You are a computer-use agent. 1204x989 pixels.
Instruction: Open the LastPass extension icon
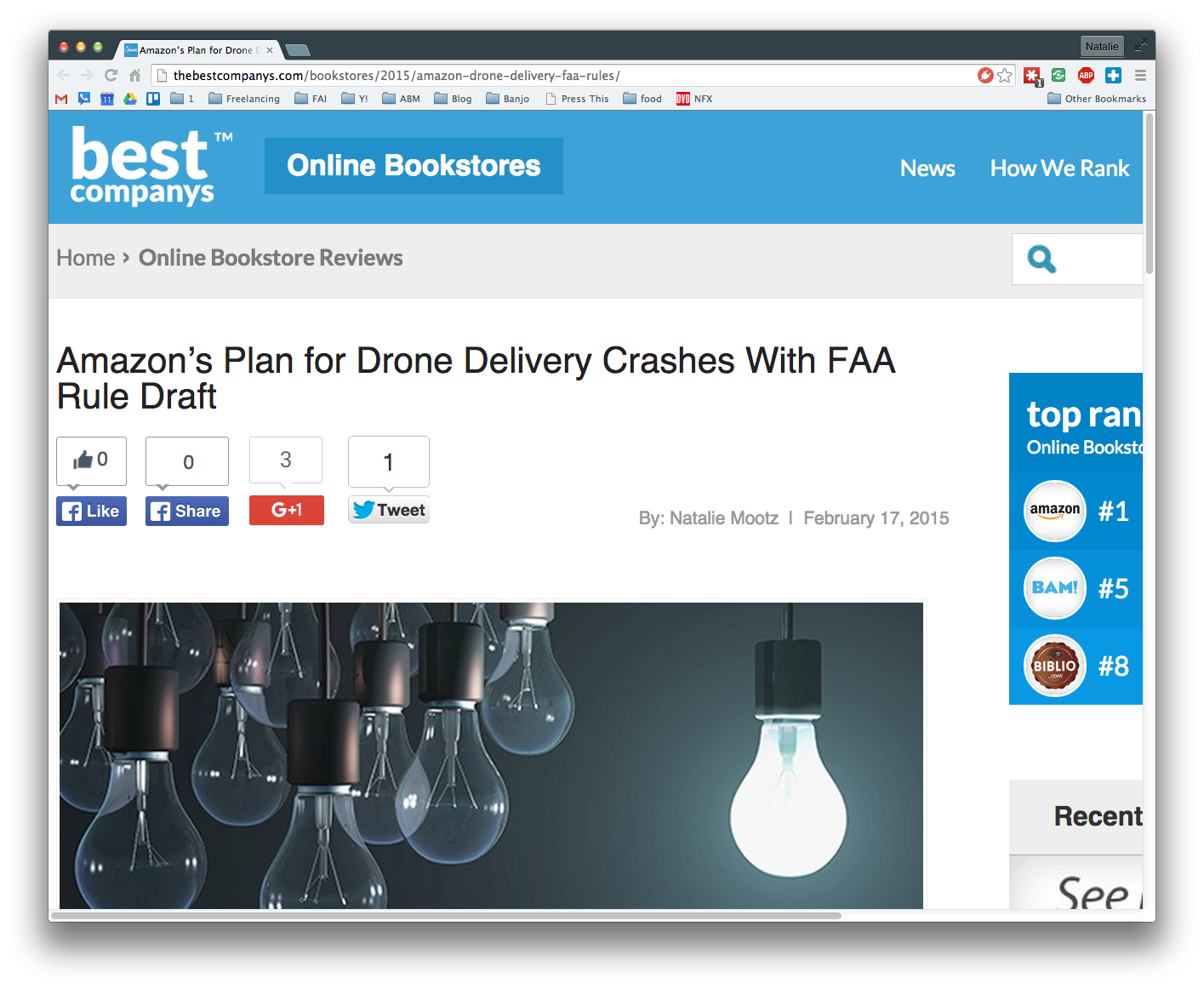pyautogui.click(x=1033, y=77)
